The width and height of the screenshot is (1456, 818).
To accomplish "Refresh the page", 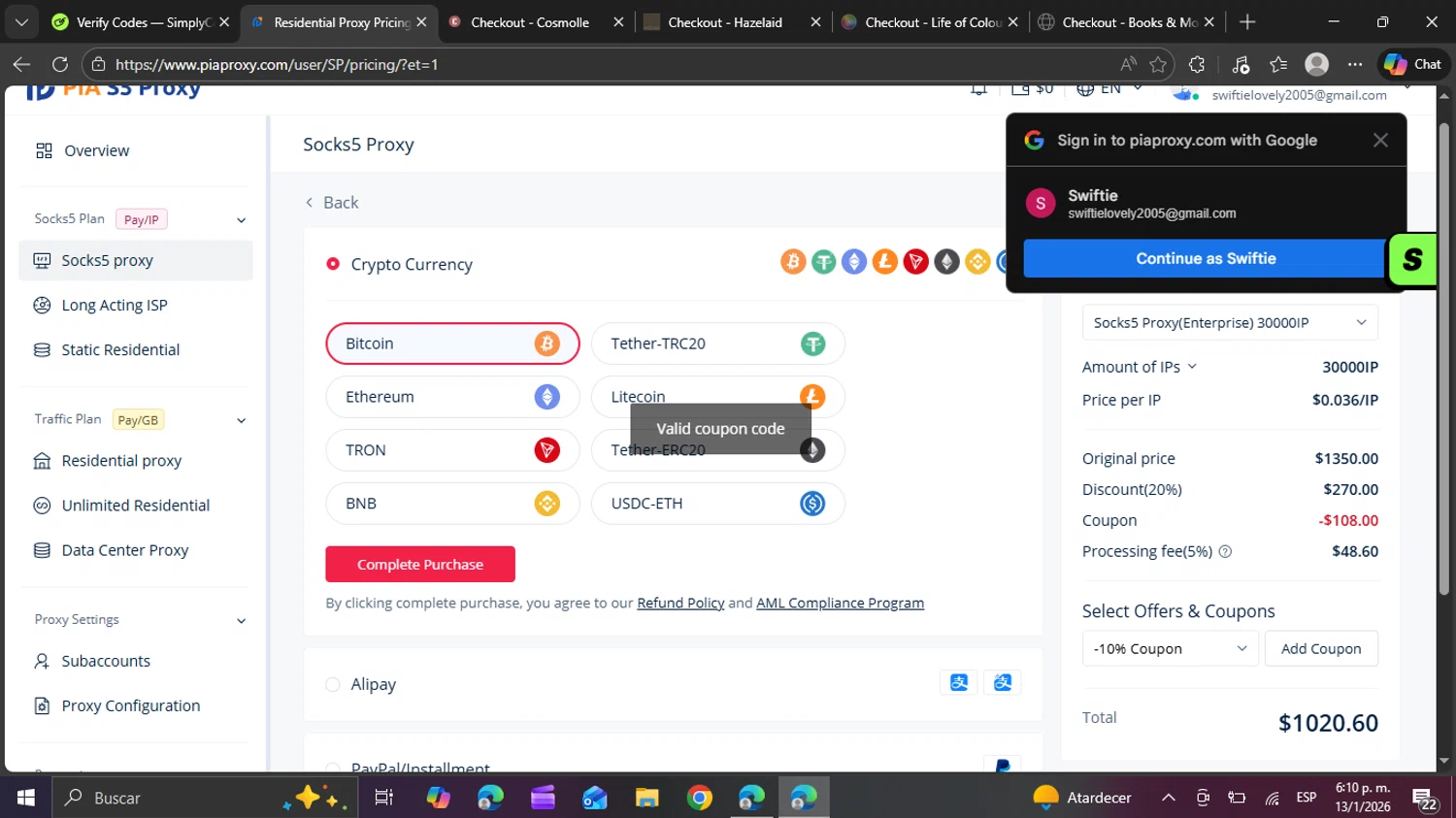I will point(60,64).
